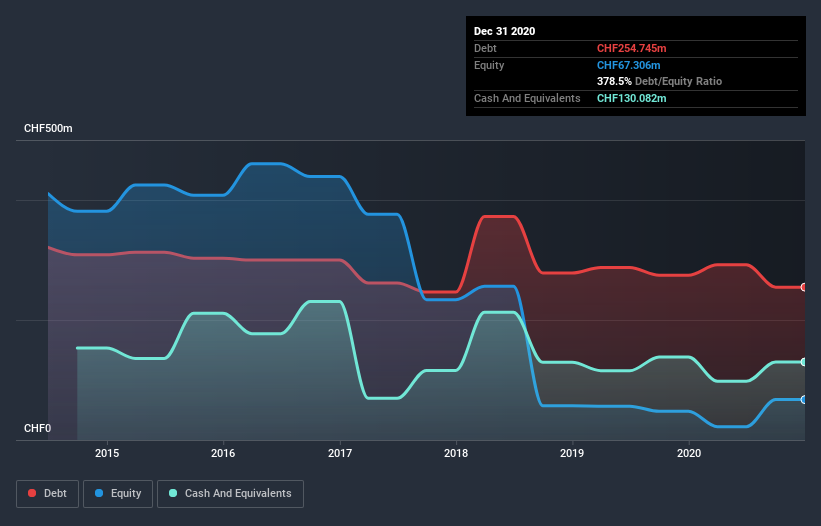Click the 378.5% Debt/Equity Ratio text
Viewport: 821px width, 526px height.
(659, 81)
